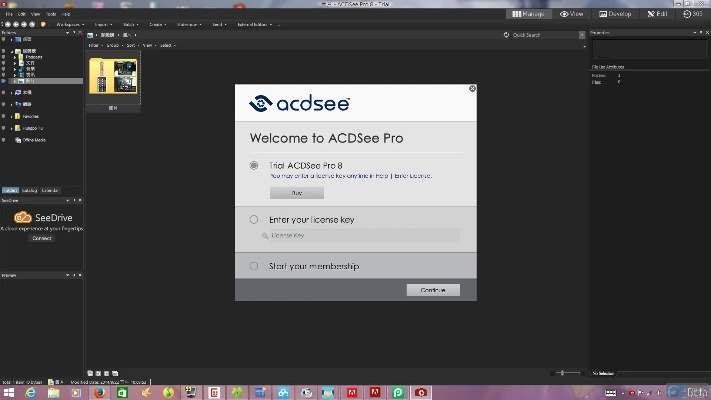This screenshot has width=711, height=400.
Task: Open the Workspaces dropdown in toolbar
Action: click(x=69, y=24)
